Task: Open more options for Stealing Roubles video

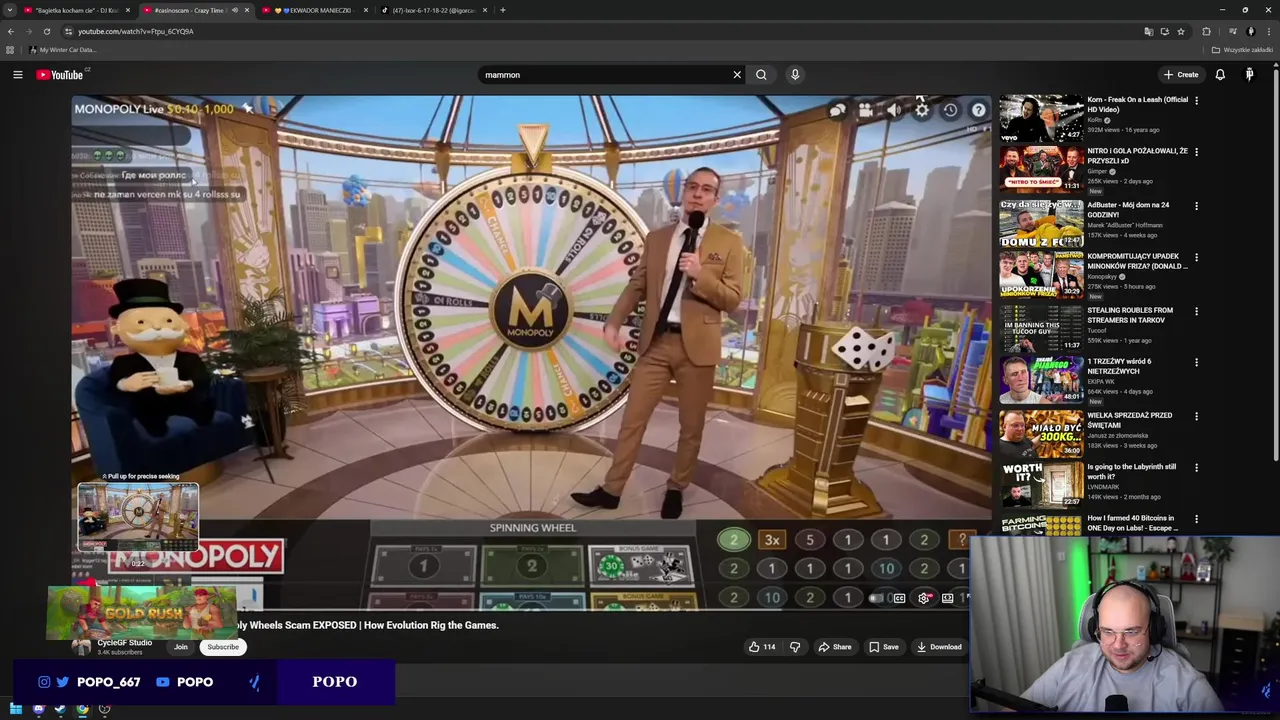Action: pyautogui.click(x=1196, y=311)
